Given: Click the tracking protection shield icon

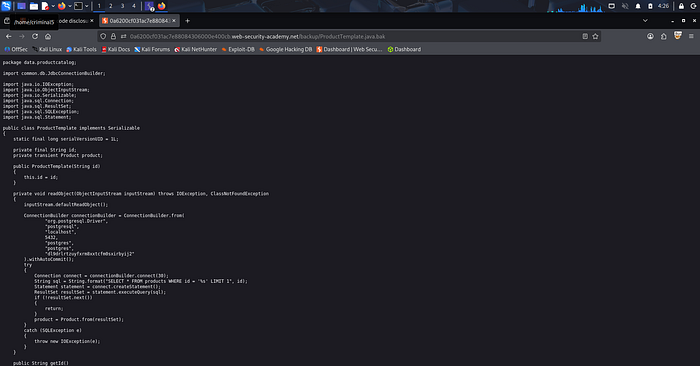Looking at the screenshot, I should [x=103, y=36].
